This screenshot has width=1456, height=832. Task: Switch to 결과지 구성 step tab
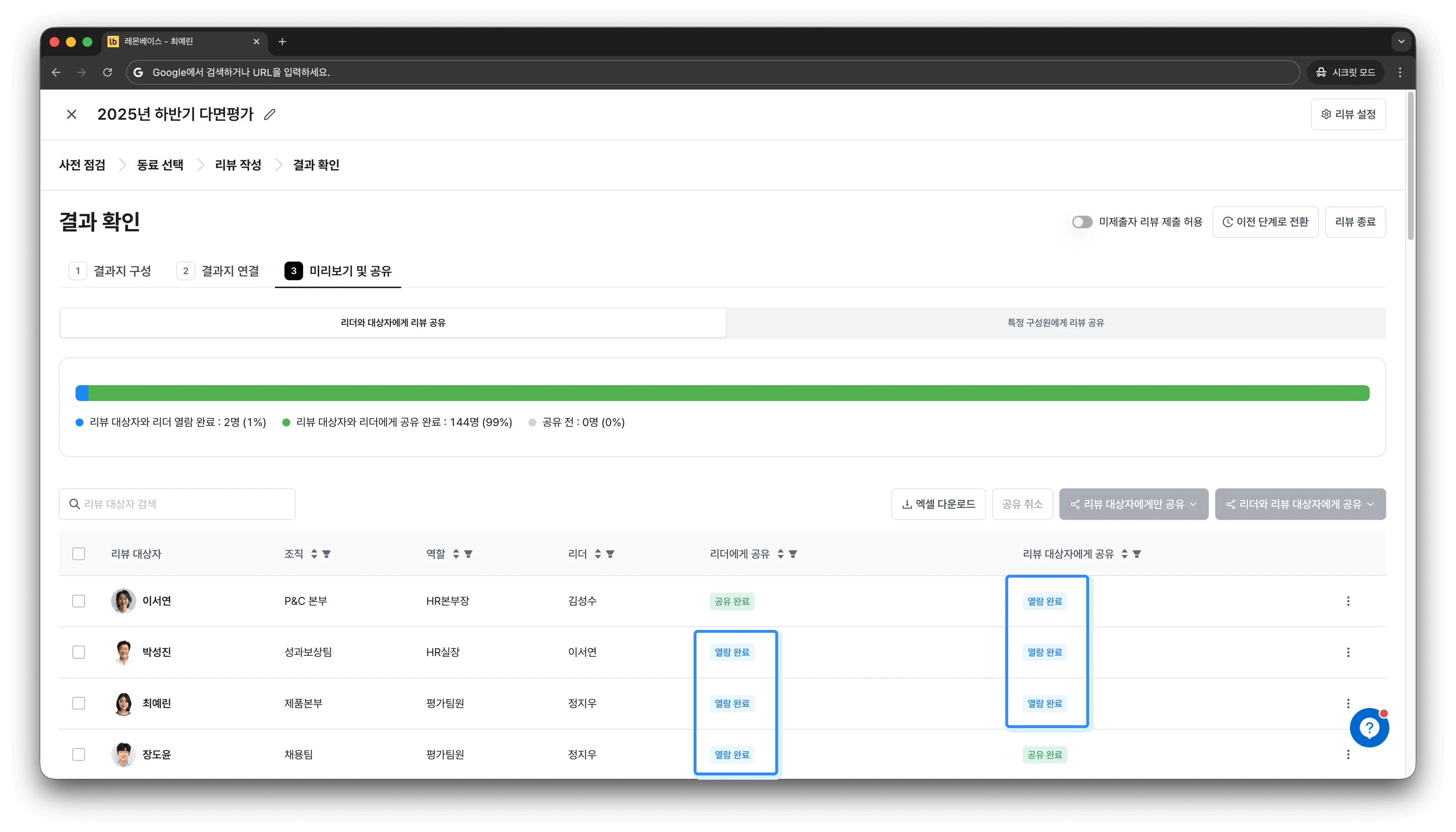110,271
